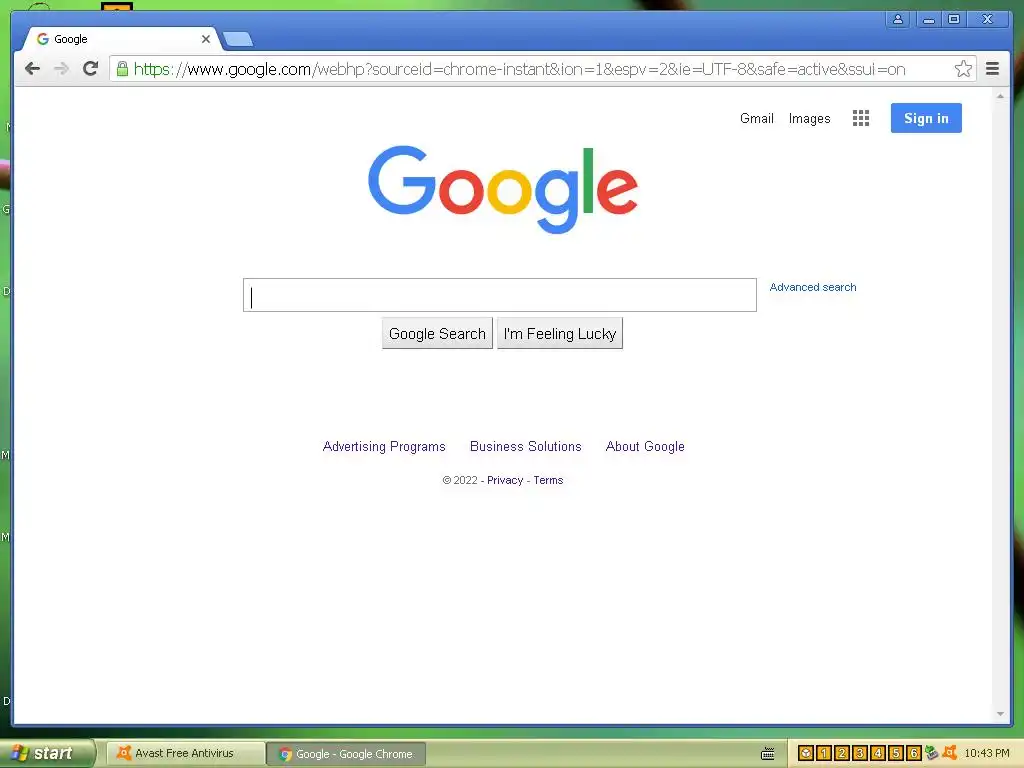Image resolution: width=1024 pixels, height=768 pixels.
Task: Select Google Chrome taskbar button
Action: click(346, 754)
